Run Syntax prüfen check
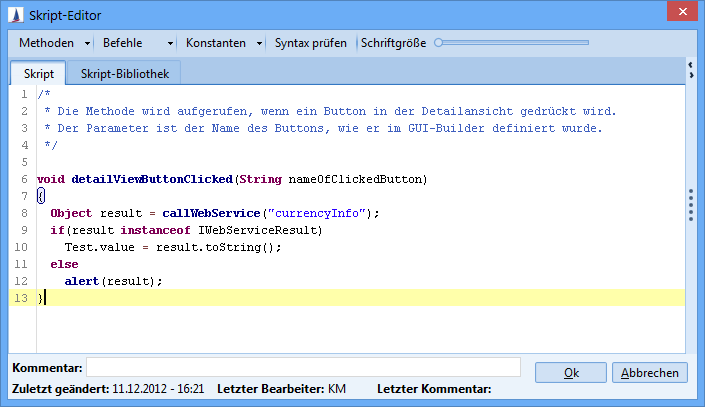This screenshot has height=407, width=705. [311, 44]
